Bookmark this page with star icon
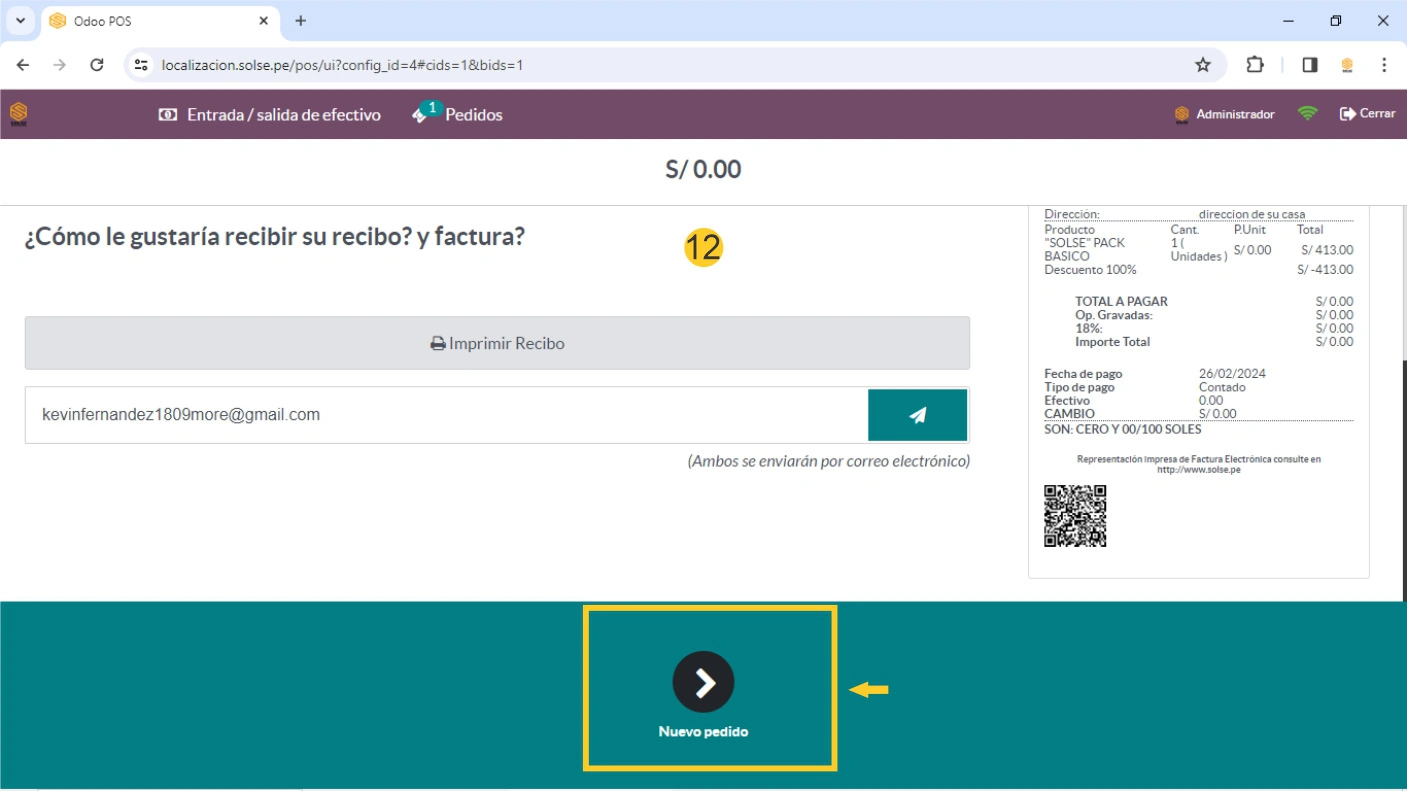This screenshot has height=791, width=1407. [x=1203, y=65]
